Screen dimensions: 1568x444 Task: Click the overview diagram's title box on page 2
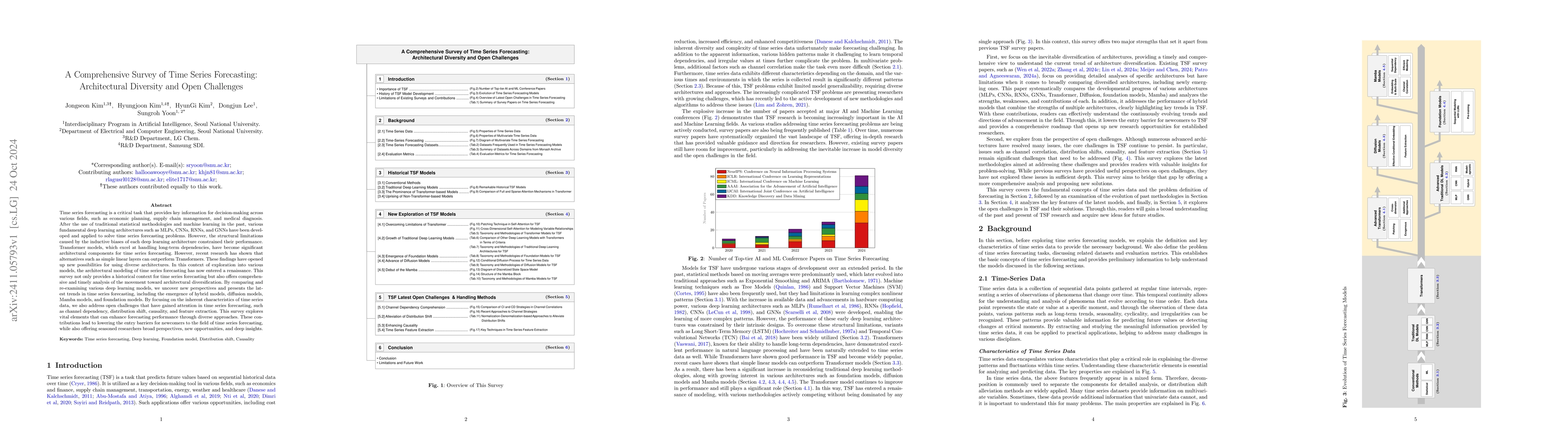tap(465, 54)
